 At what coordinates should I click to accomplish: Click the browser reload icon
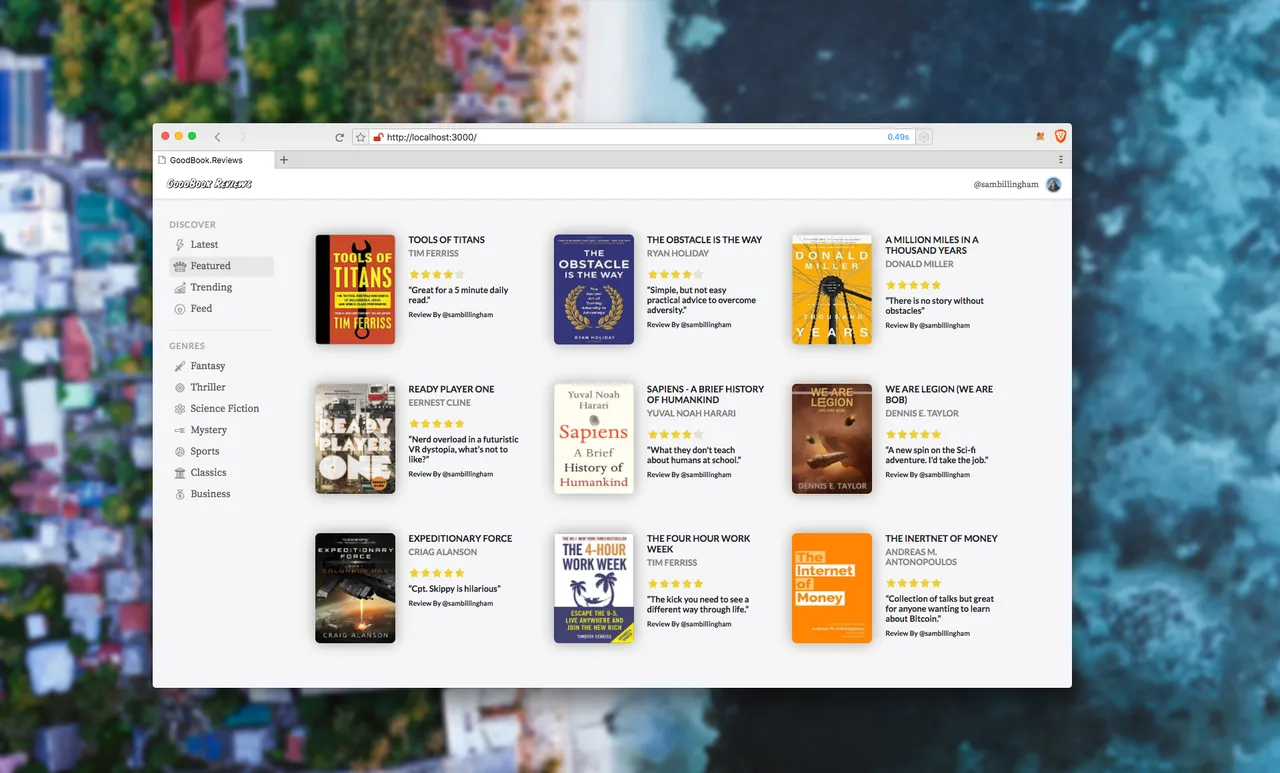[x=339, y=137]
